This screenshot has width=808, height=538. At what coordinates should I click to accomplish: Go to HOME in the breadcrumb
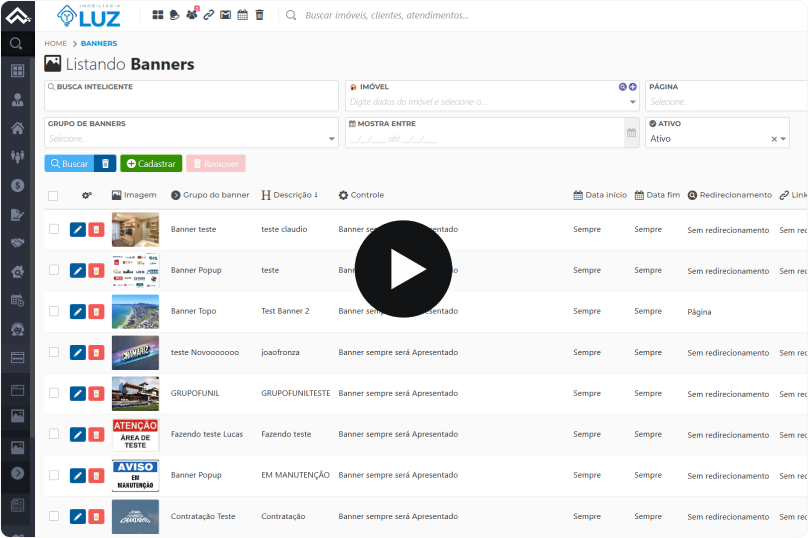click(x=55, y=44)
